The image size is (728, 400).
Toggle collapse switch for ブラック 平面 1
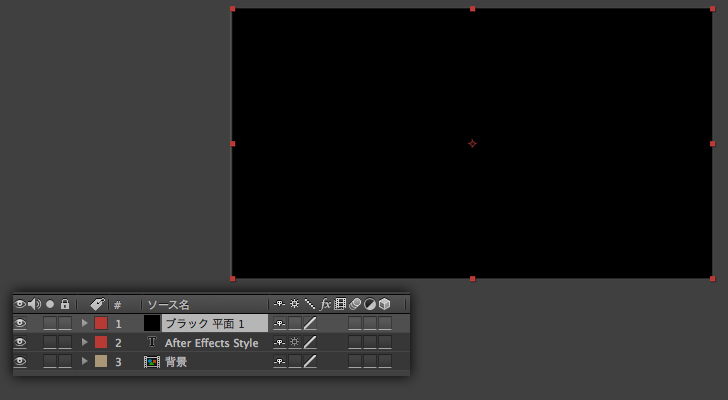tap(295, 323)
